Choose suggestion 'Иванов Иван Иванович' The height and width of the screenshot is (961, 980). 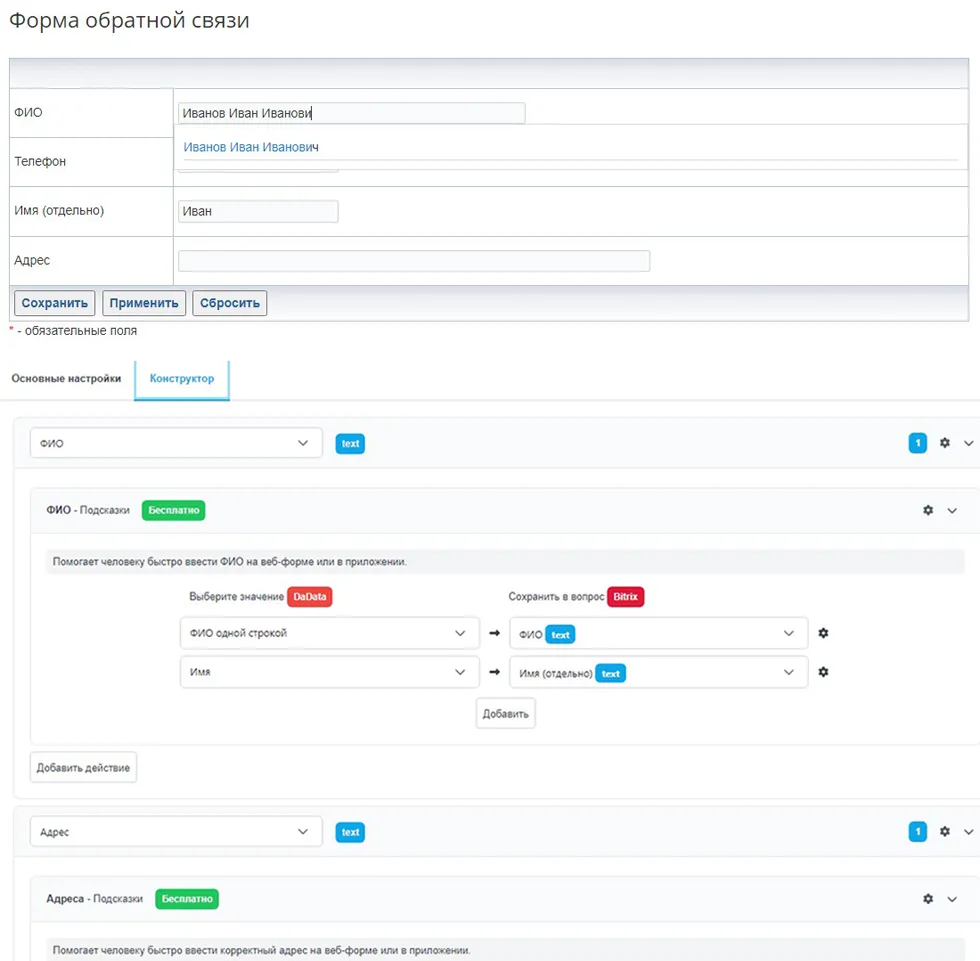coord(251,147)
